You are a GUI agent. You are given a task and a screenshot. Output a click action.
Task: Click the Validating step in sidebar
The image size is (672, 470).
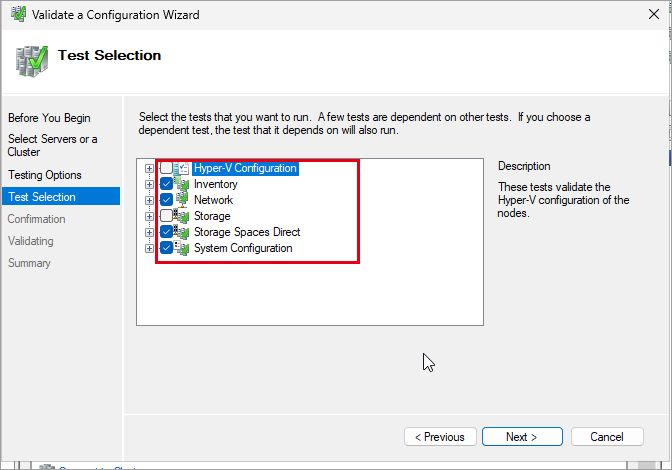pyautogui.click(x=30, y=241)
